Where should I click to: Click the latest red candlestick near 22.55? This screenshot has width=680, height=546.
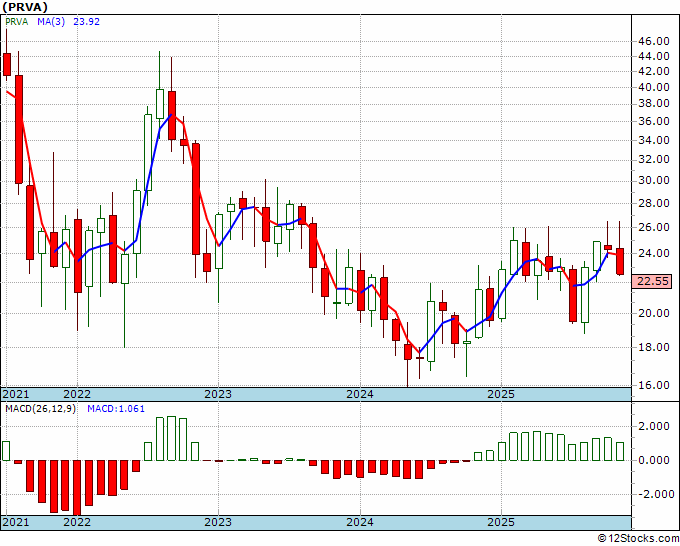coord(620,262)
